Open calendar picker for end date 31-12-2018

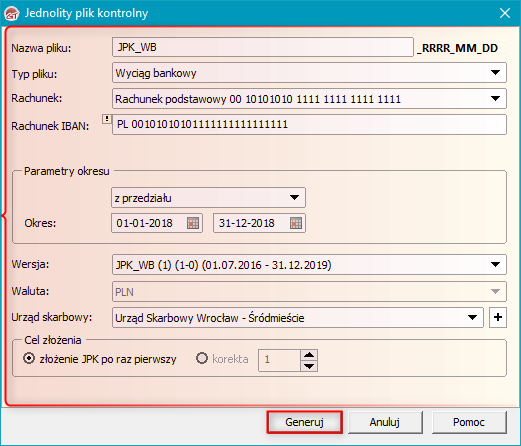click(x=296, y=223)
